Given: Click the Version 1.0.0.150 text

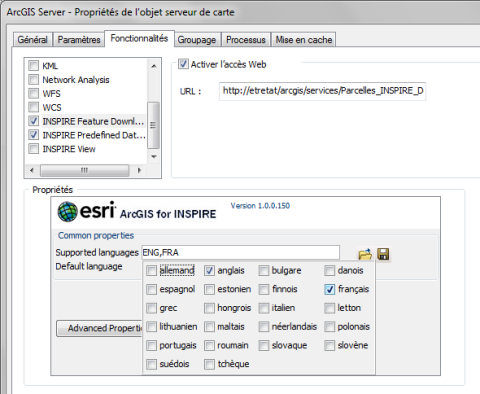Looking at the screenshot, I should [x=260, y=206].
